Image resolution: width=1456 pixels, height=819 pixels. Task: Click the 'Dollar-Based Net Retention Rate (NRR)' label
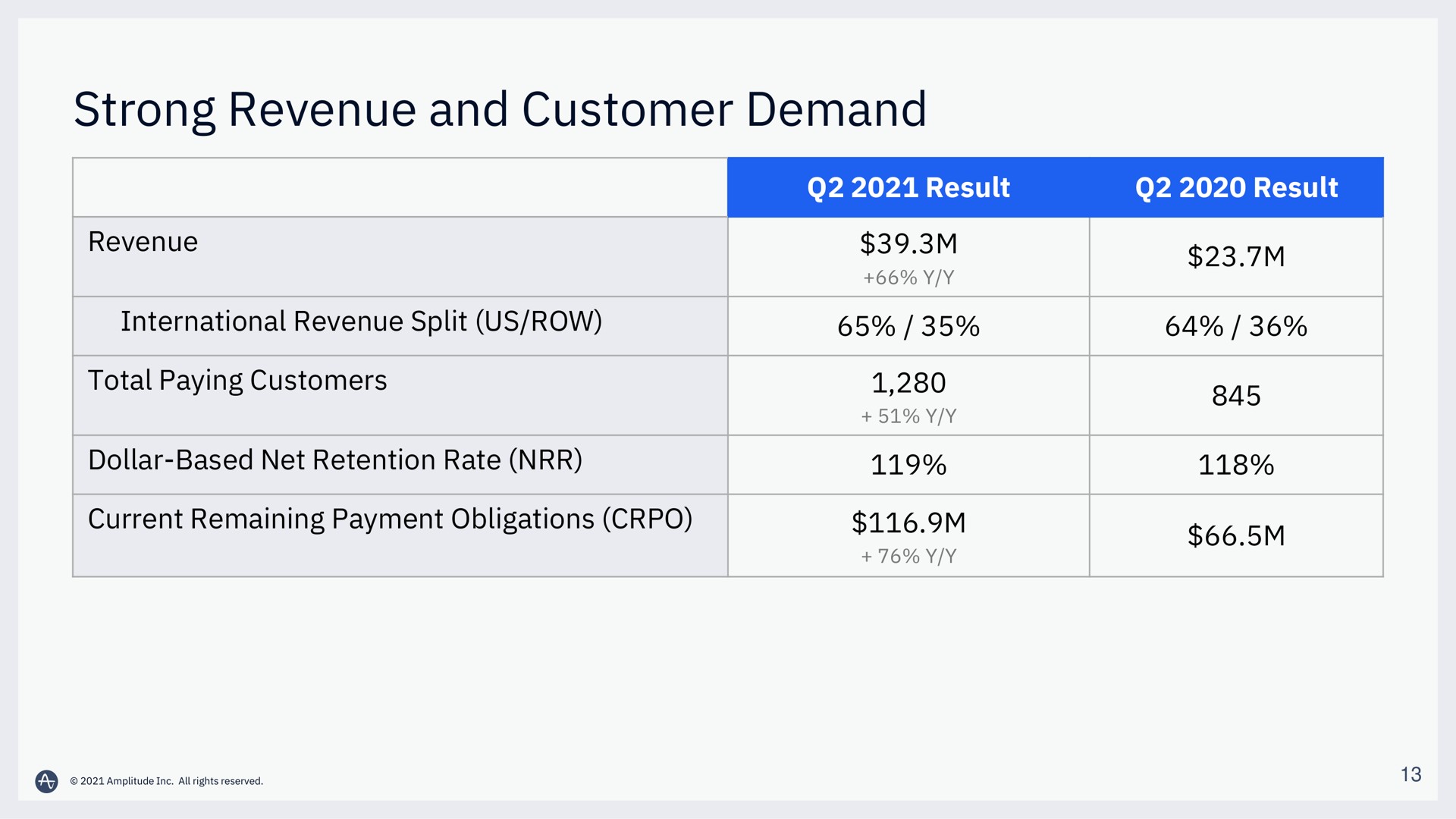[x=335, y=460]
